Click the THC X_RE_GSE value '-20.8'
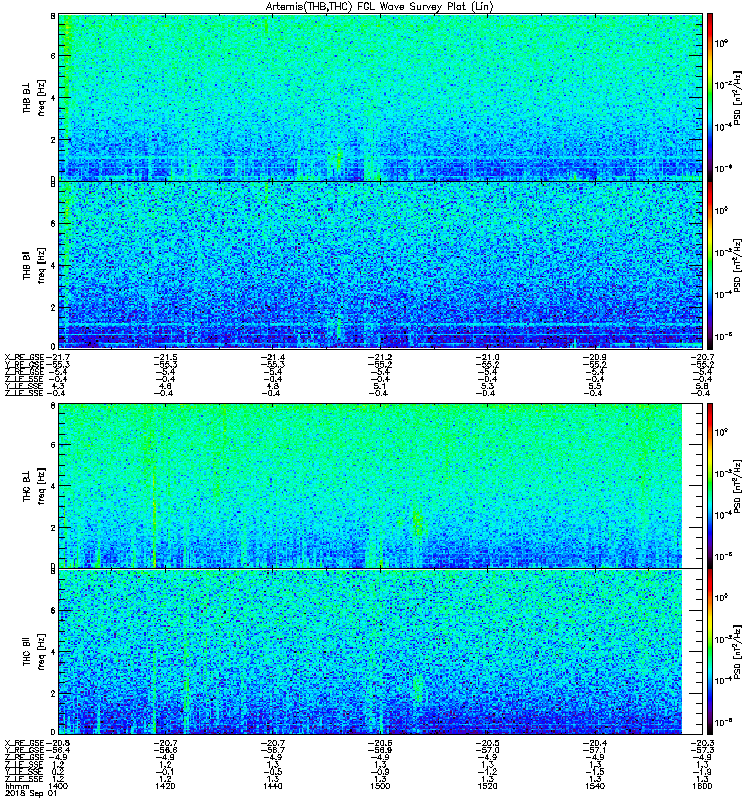Viewport: 750px width, 800px height. [x=57, y=743]
